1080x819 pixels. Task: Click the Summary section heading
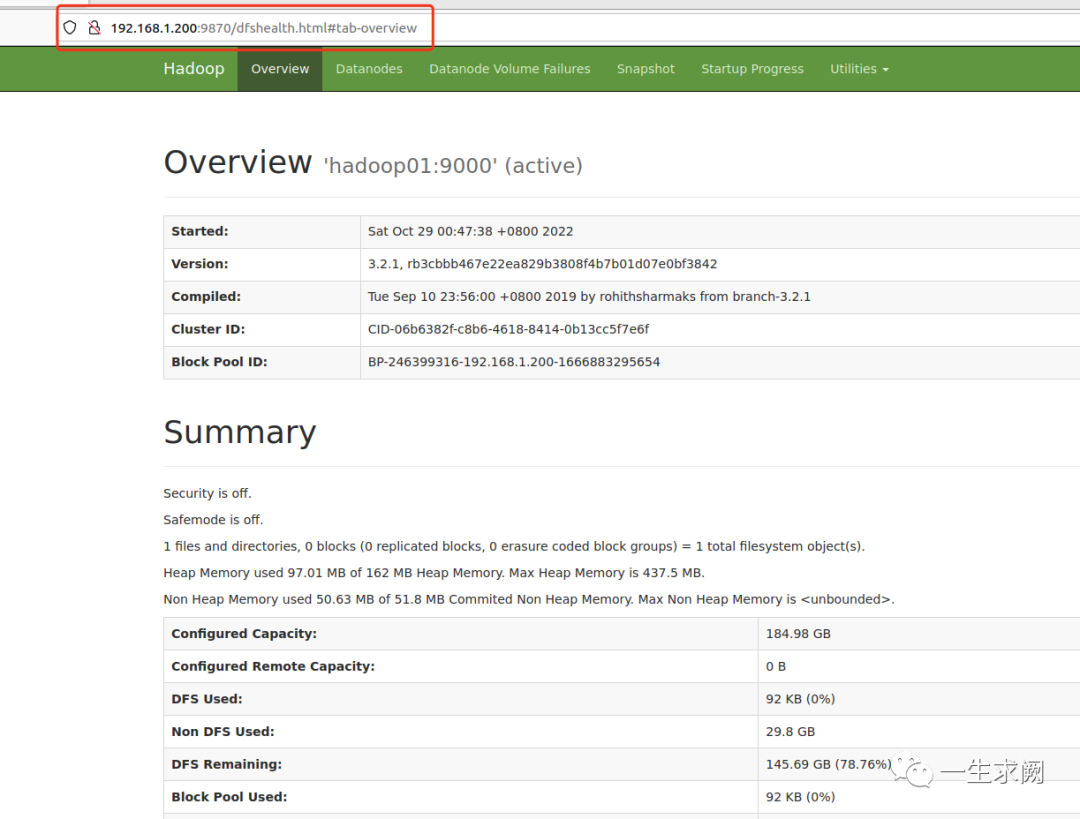point(240,433)
